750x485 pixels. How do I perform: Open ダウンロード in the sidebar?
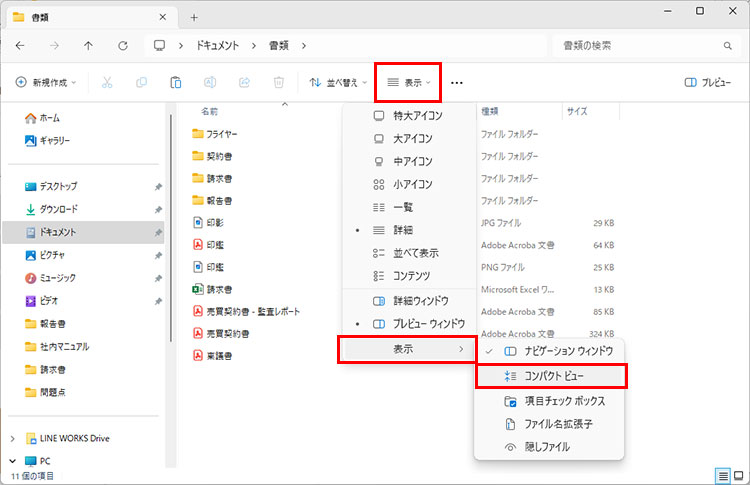[x=58, y=209]
